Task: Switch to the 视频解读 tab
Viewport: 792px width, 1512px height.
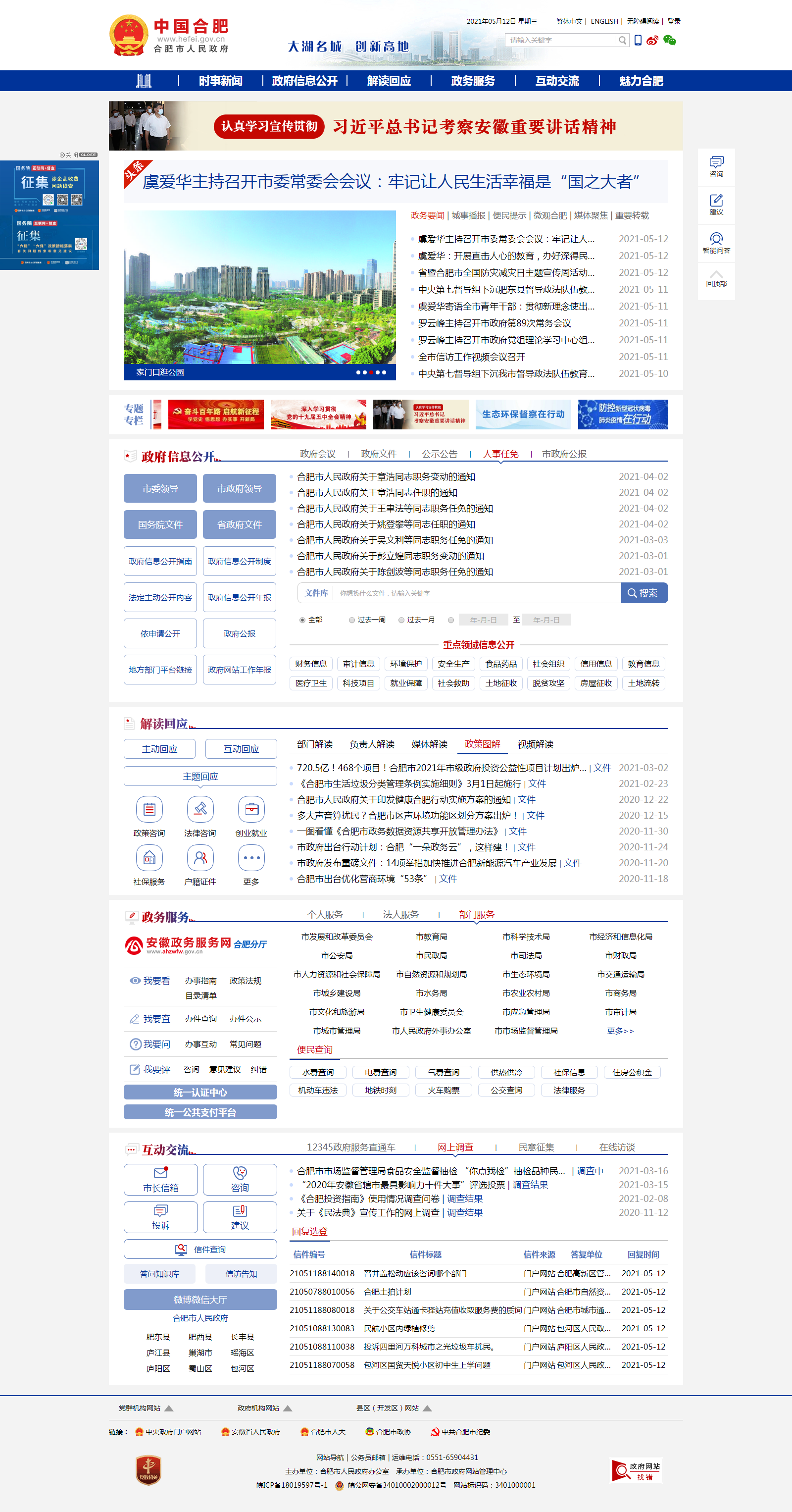Action: [x=535, y=744]
